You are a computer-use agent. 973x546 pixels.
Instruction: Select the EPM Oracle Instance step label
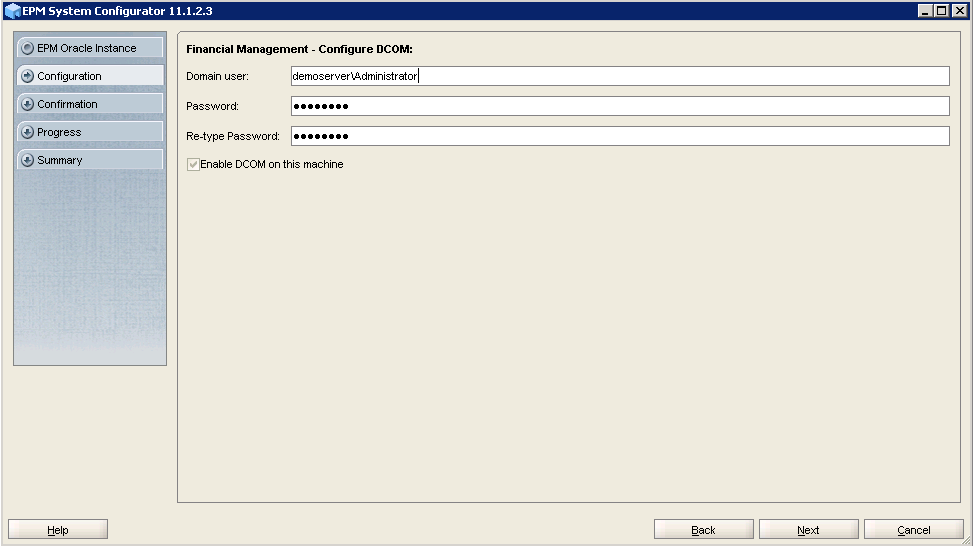86,48
